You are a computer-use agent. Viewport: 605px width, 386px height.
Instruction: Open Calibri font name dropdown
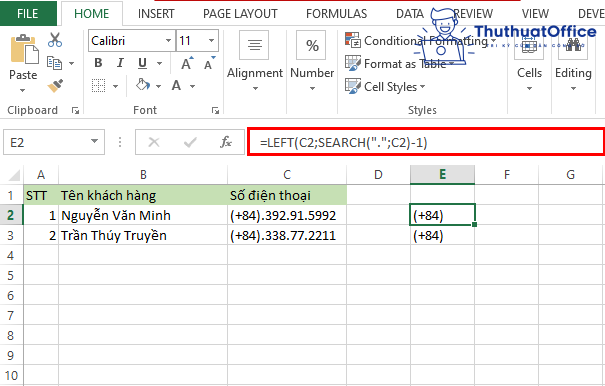coord(169,41)
